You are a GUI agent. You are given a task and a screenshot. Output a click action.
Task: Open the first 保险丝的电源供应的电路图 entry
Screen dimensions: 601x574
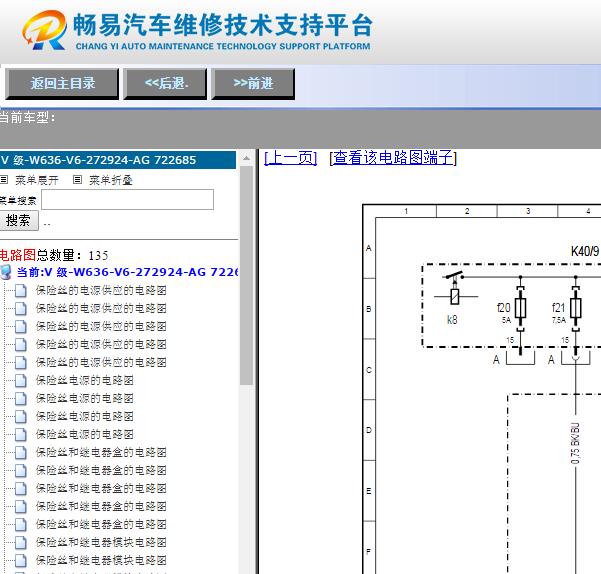(x=101, y=290)
